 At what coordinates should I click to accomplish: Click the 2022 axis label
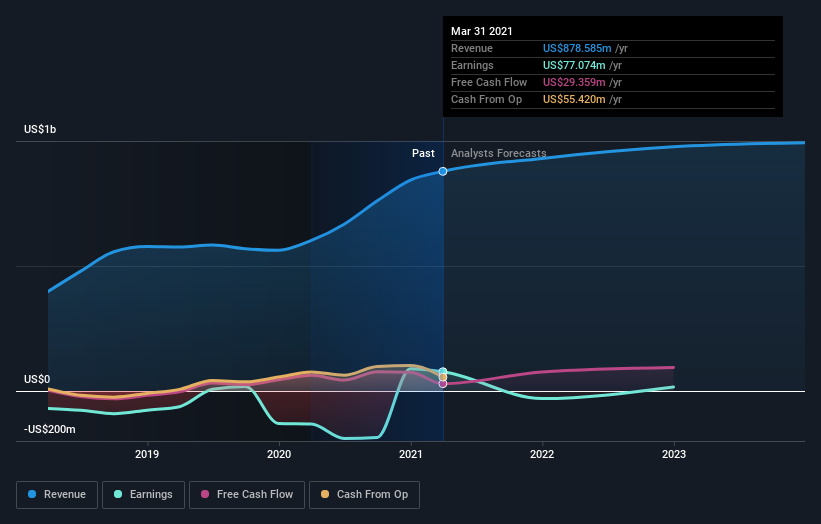542,454
